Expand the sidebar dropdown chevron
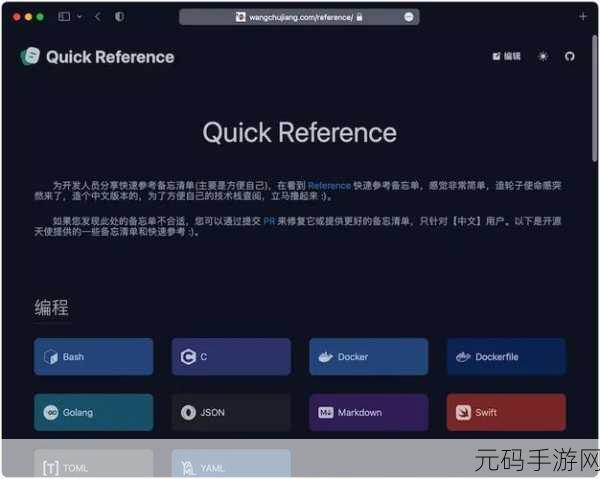 (80, 16)
